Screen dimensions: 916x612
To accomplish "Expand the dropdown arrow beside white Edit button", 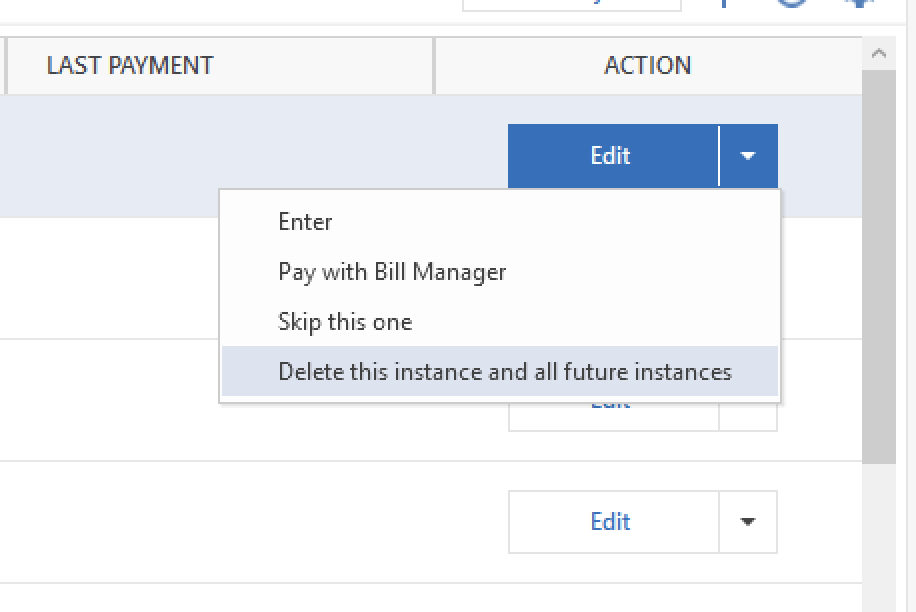I will click(x=748, y=522).
